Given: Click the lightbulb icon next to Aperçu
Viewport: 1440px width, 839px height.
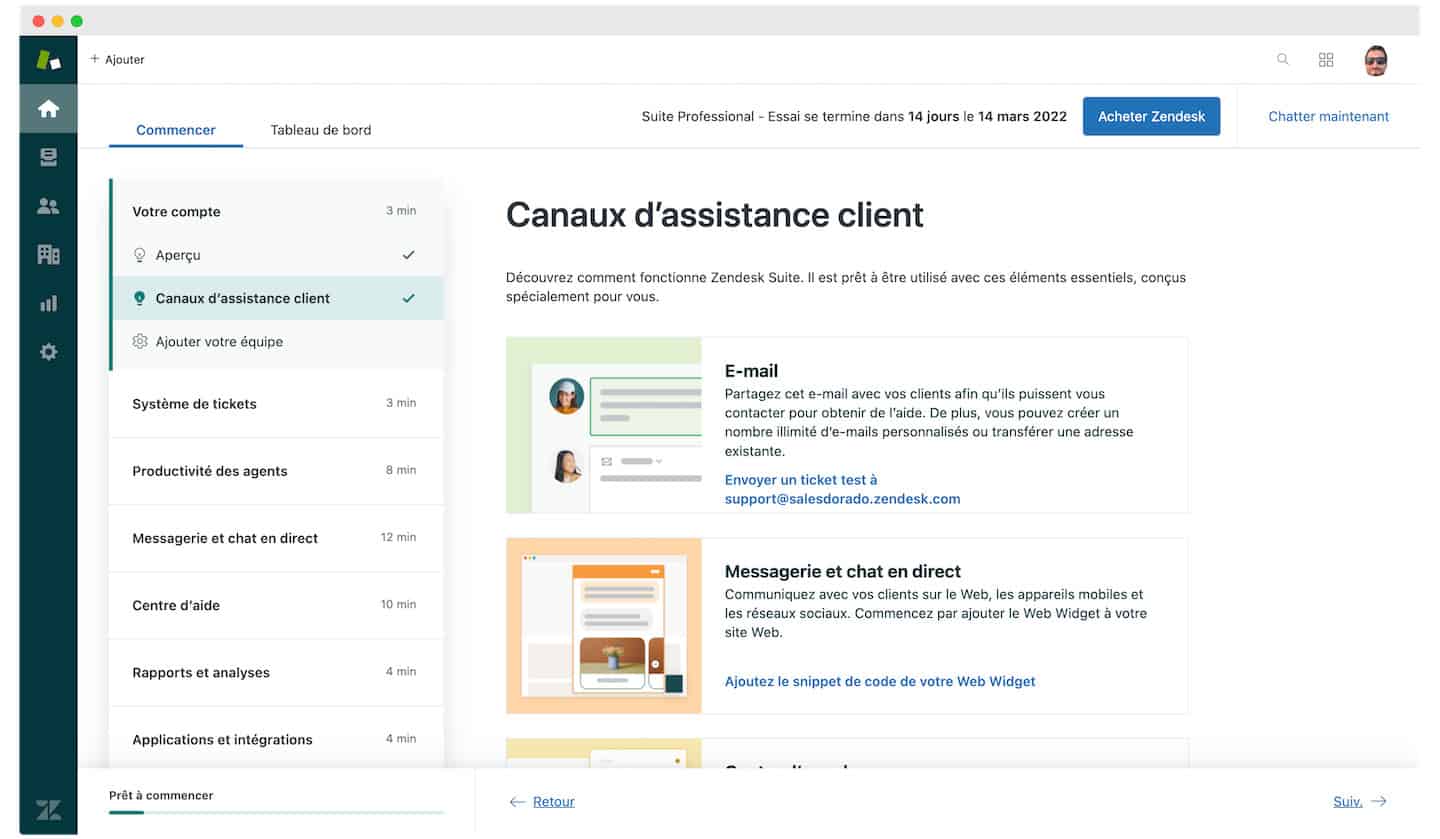Looking at the screenshot, I should point(140,255).
